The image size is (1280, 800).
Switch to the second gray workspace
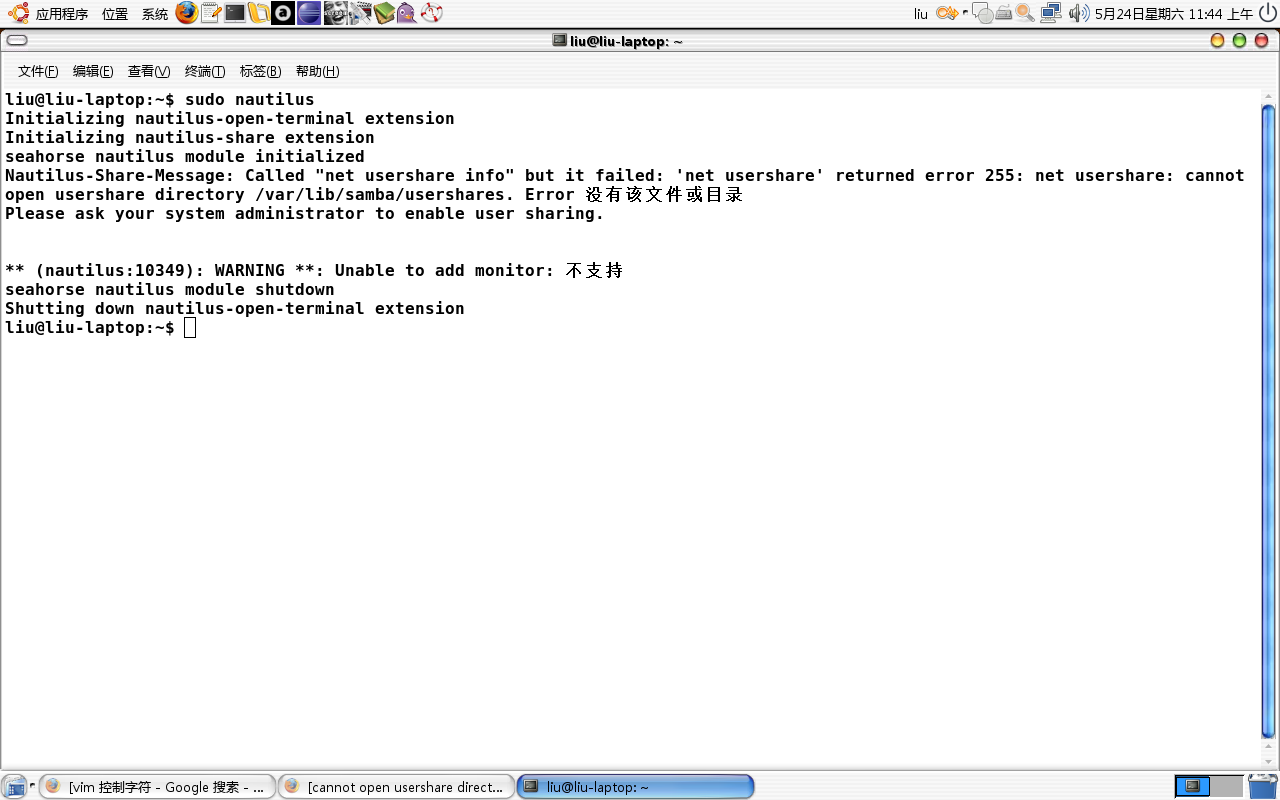pyautogui.click(x=1227, y=786)
